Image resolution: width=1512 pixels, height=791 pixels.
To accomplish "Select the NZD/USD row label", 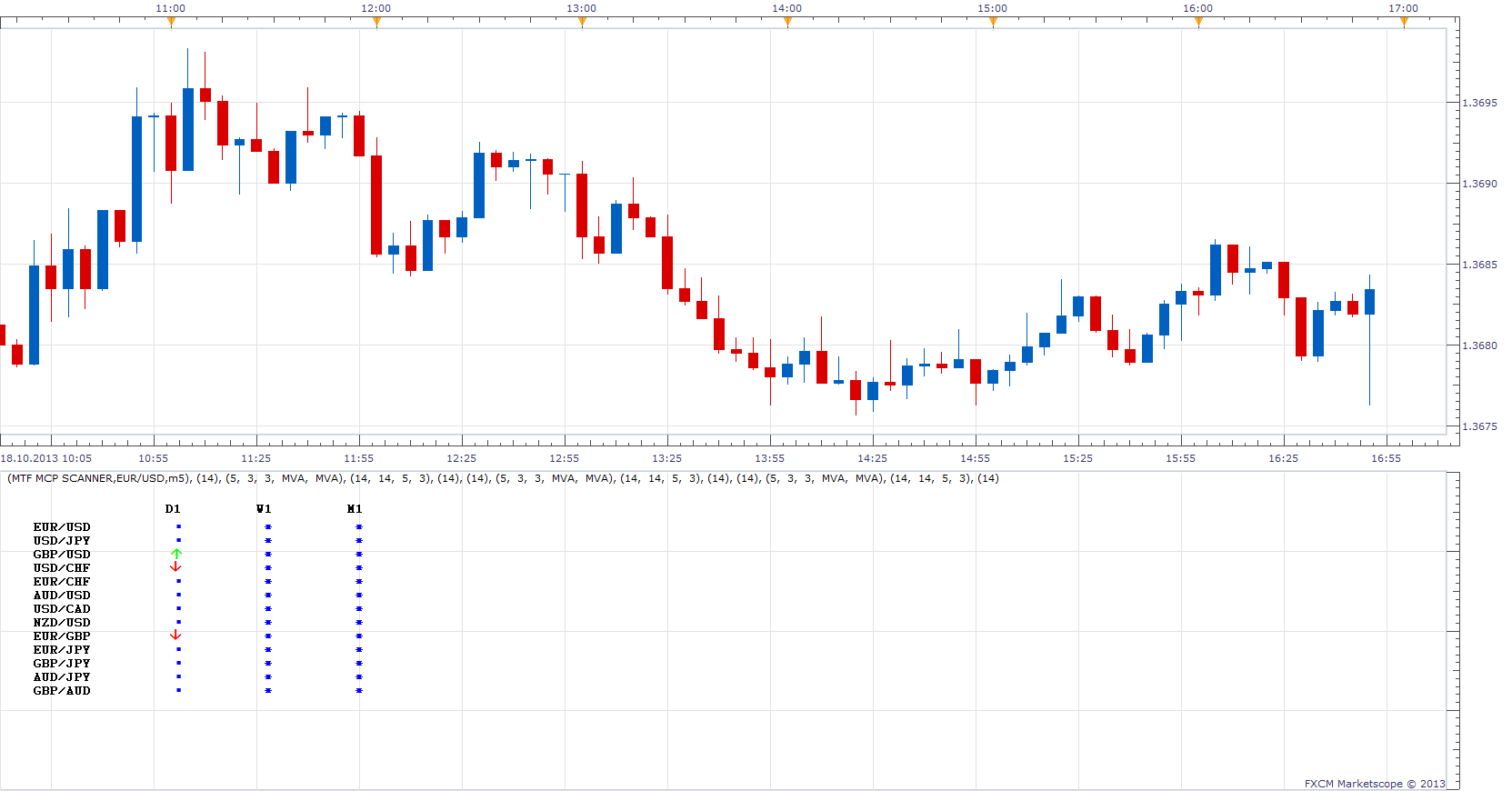I will [x=62, y=623].
